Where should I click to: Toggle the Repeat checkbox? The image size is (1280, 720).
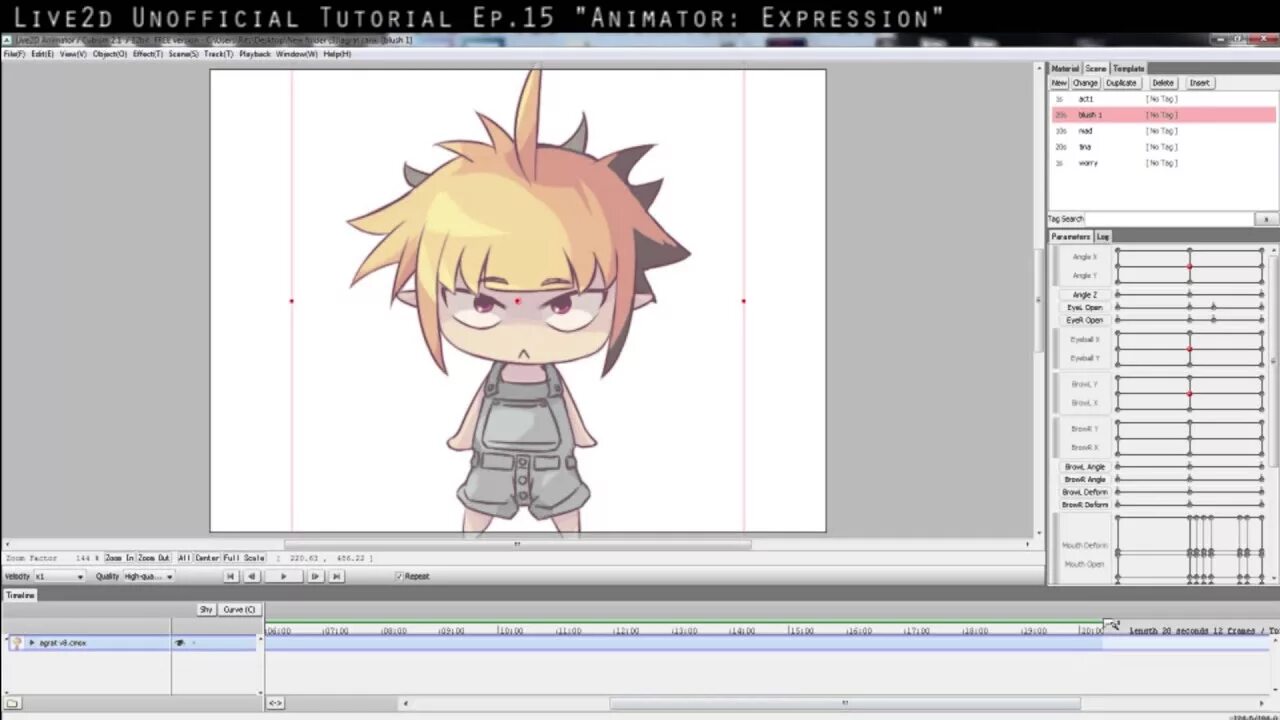click(399, 576)
